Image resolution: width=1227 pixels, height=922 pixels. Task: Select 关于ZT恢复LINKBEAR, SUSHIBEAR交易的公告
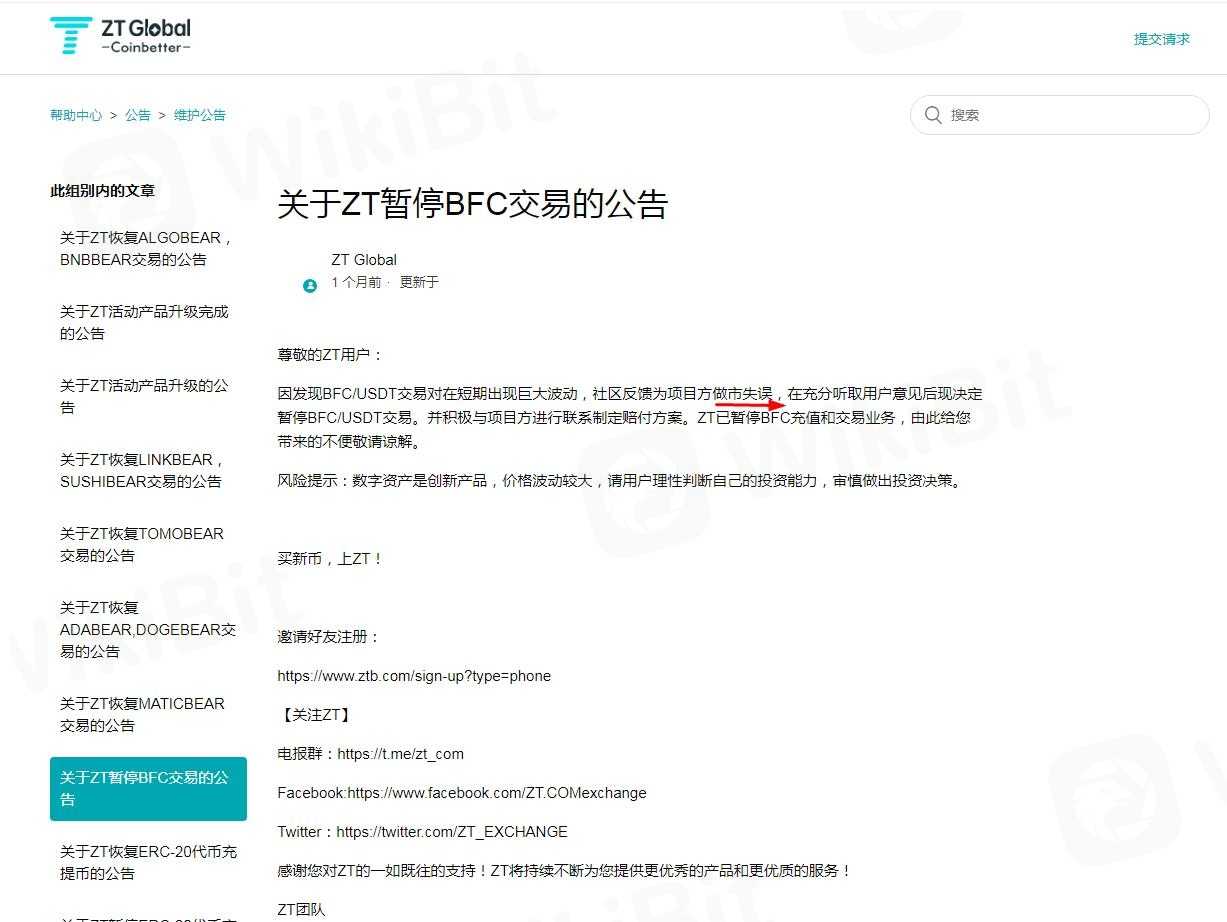pyautogui.click(x=143, y=470)
